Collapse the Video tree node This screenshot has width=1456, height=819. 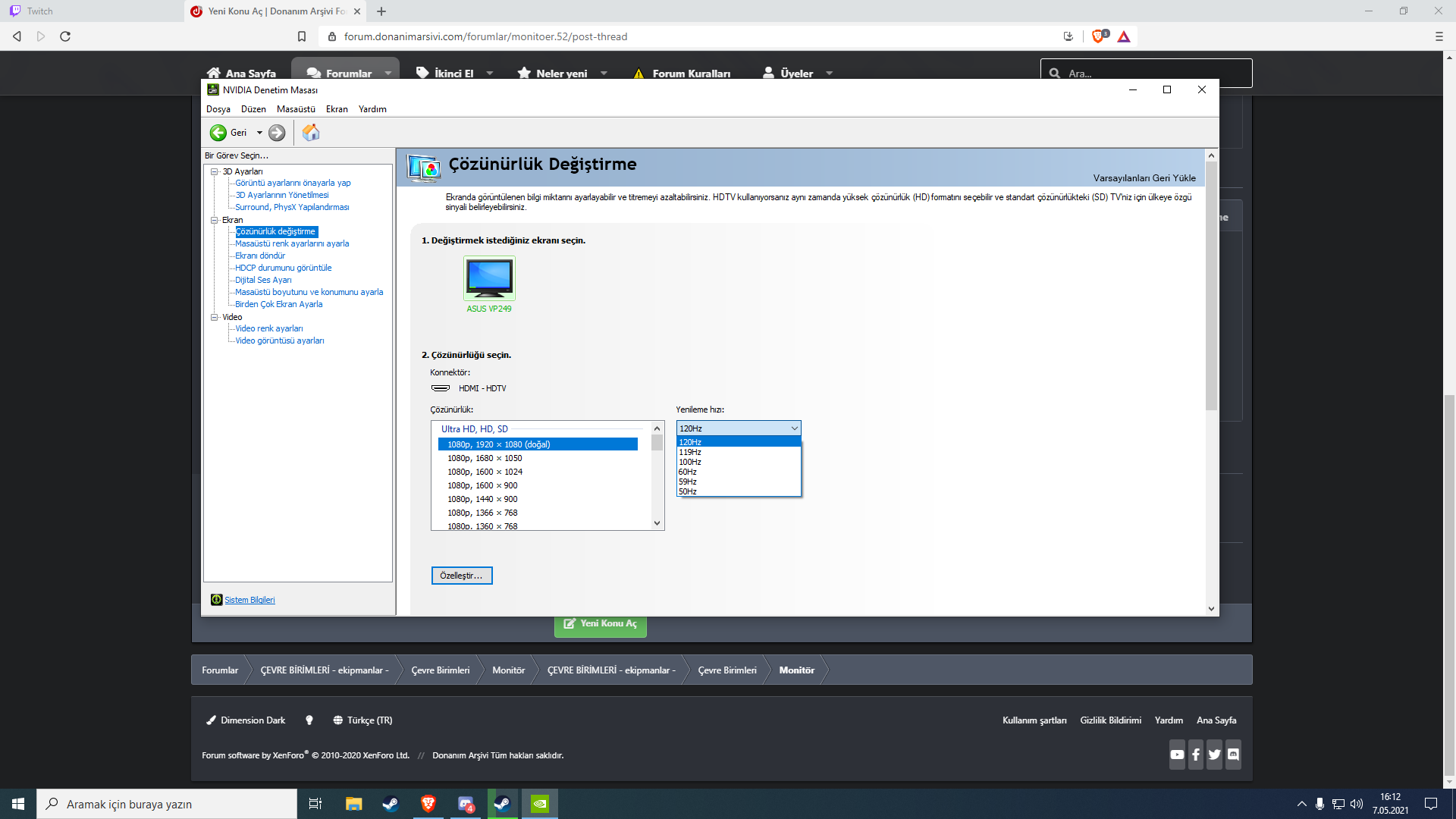[215, 317]
